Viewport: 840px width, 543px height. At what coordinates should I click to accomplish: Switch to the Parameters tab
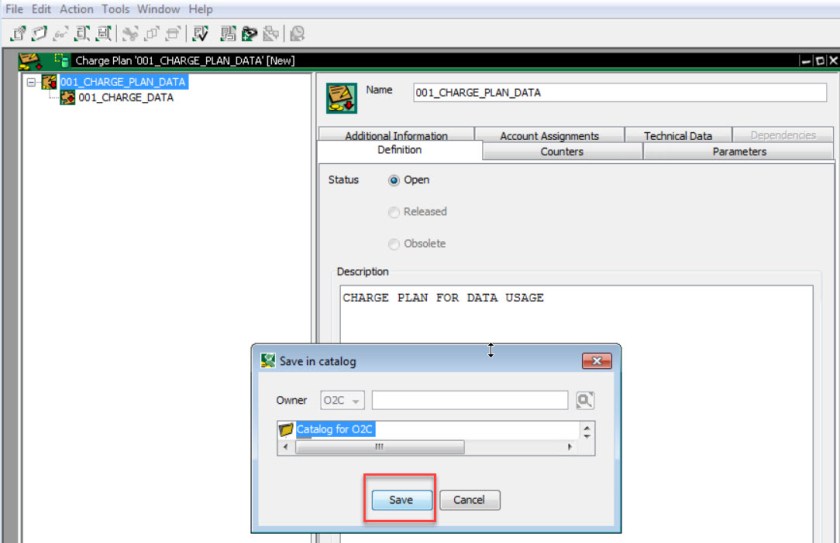[739, 152]
